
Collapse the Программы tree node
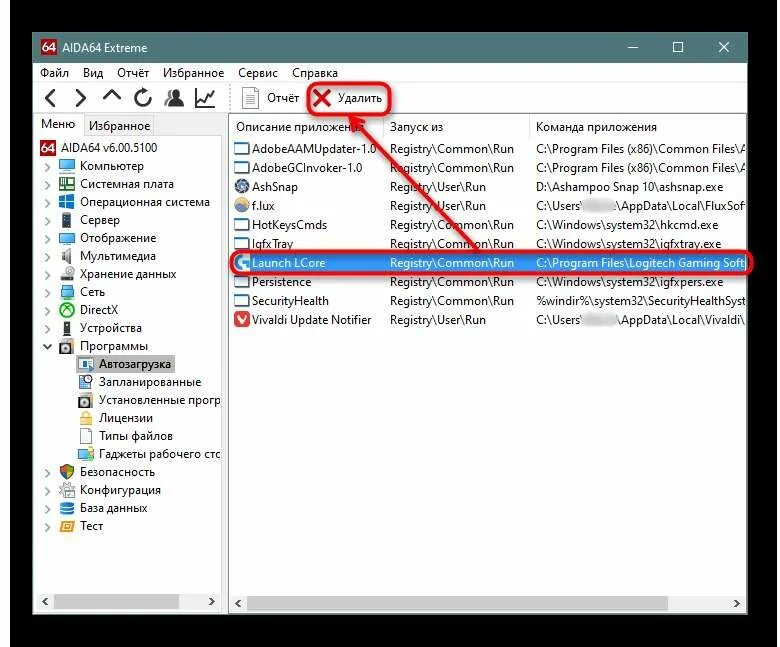coord(47,347)
